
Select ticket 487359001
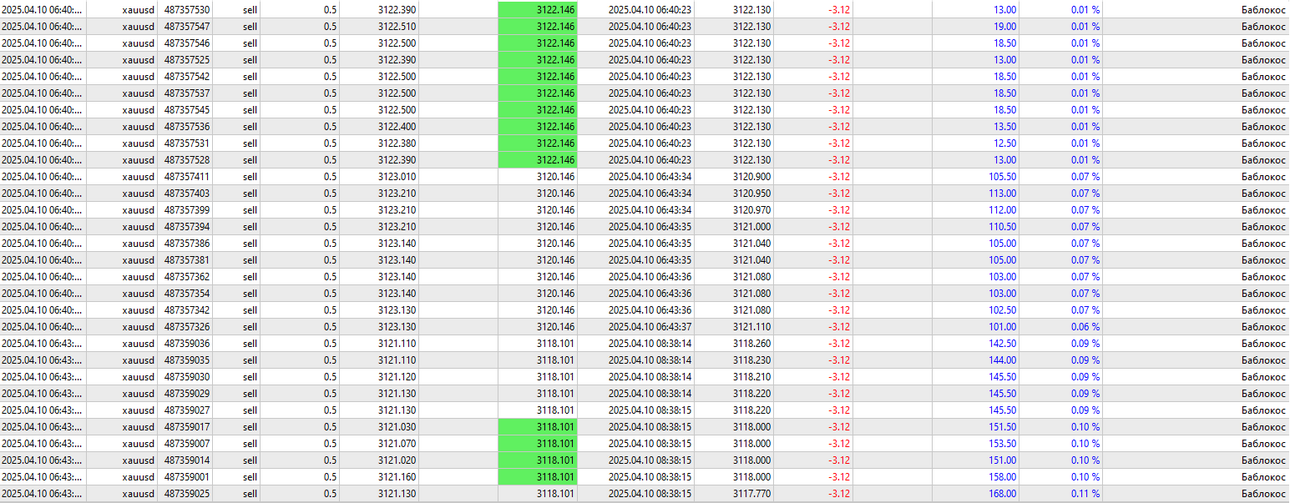187,476
